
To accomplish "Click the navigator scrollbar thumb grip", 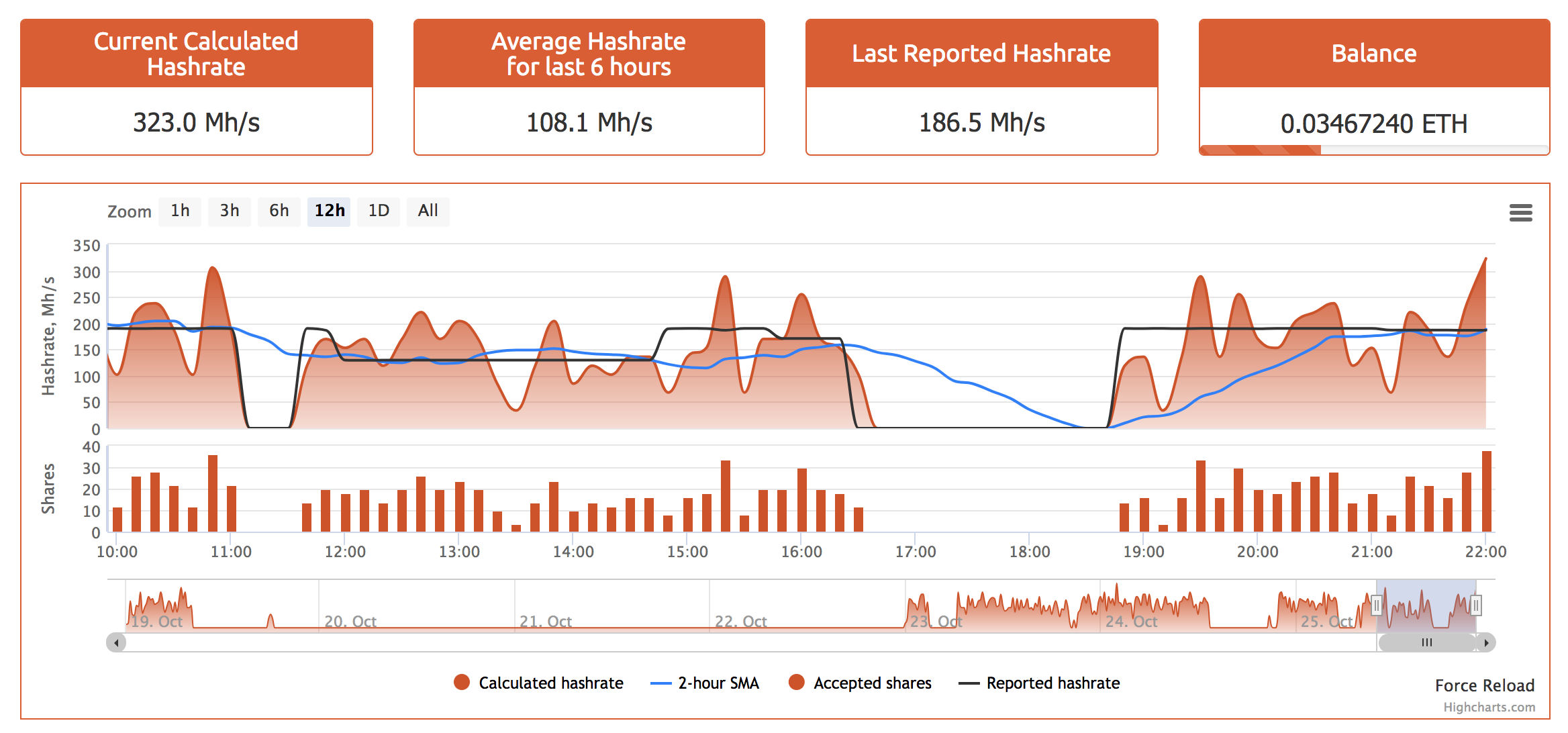I will click(1426, 642).
